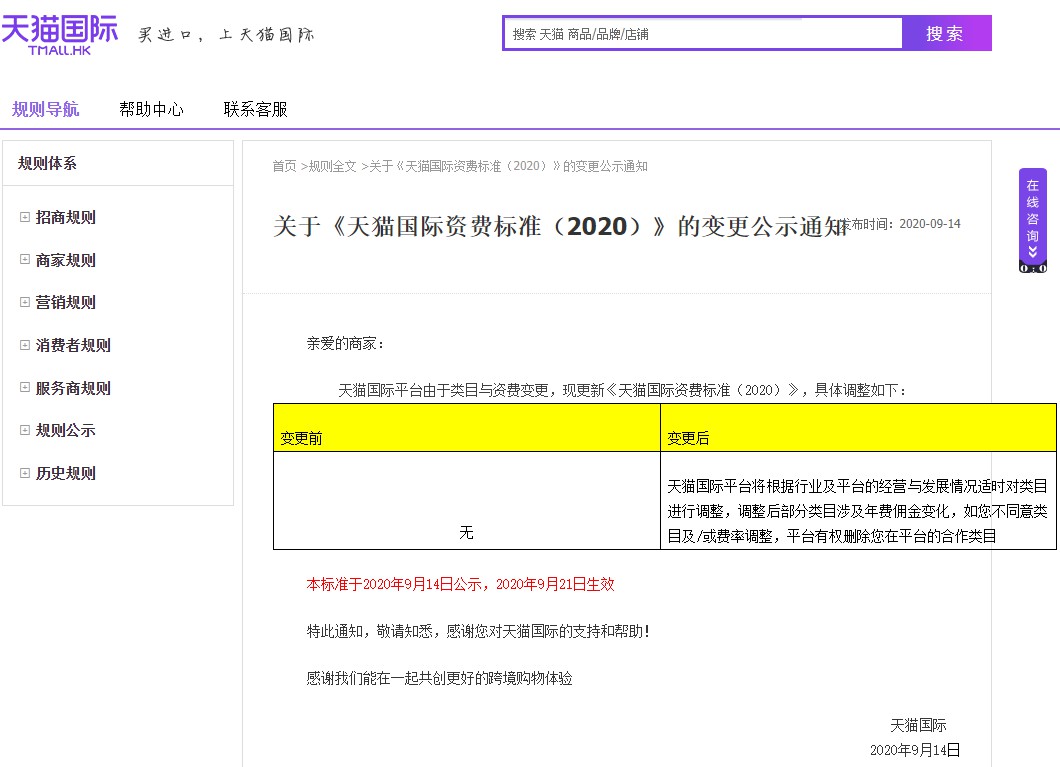The image size is (1060, 767).
Task: Click the 特此通知，敬请知悉 paragraph
Action: 478,631
